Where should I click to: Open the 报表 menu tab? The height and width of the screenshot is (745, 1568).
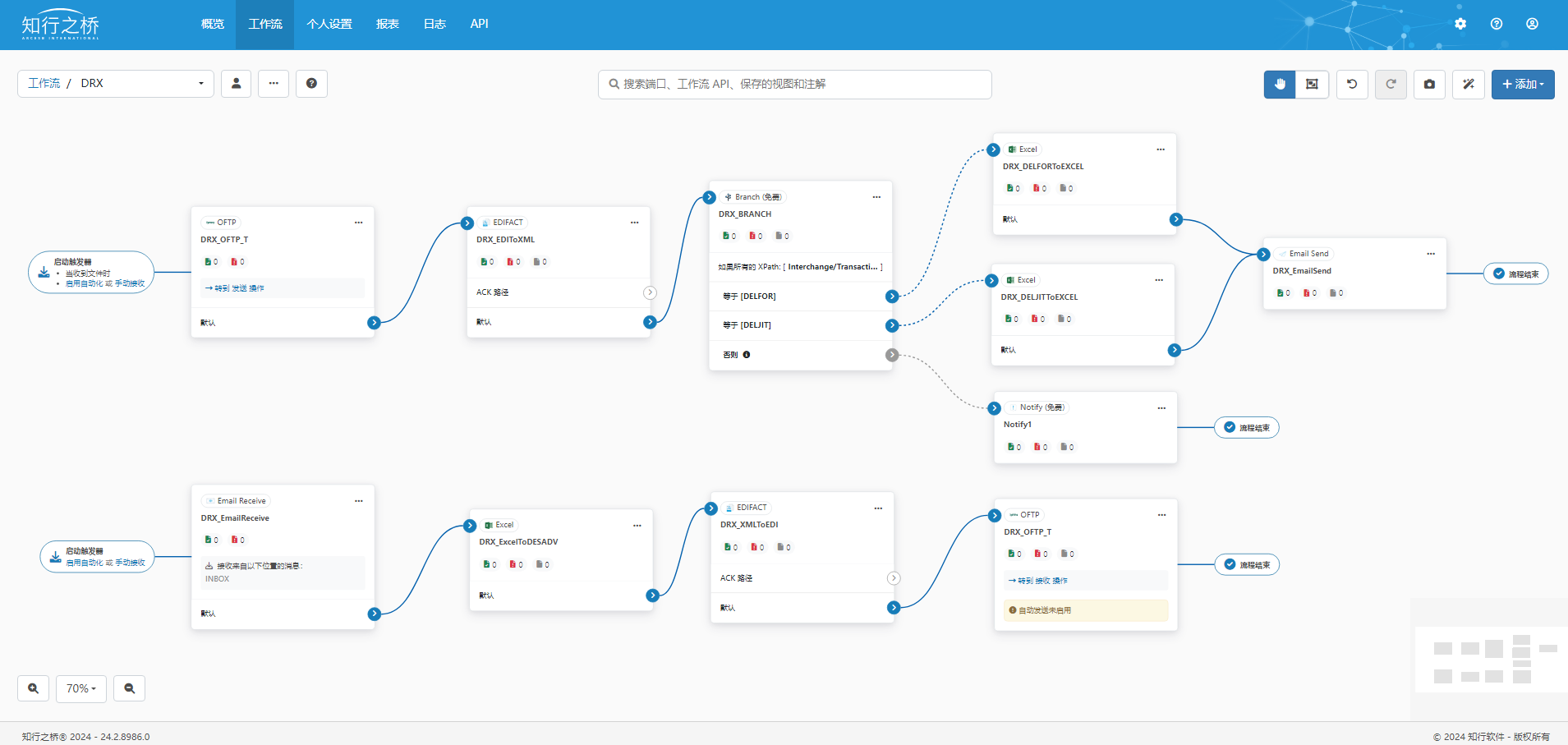tap(388, 25)
